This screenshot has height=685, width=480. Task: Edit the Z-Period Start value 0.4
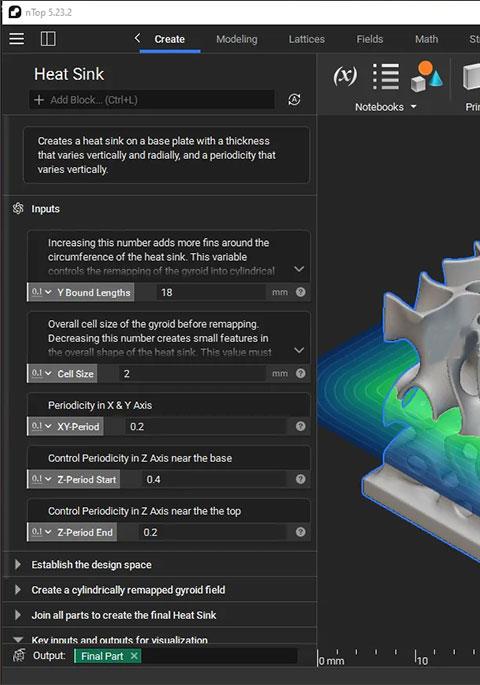pyautogui.click(x=214, y=480)
